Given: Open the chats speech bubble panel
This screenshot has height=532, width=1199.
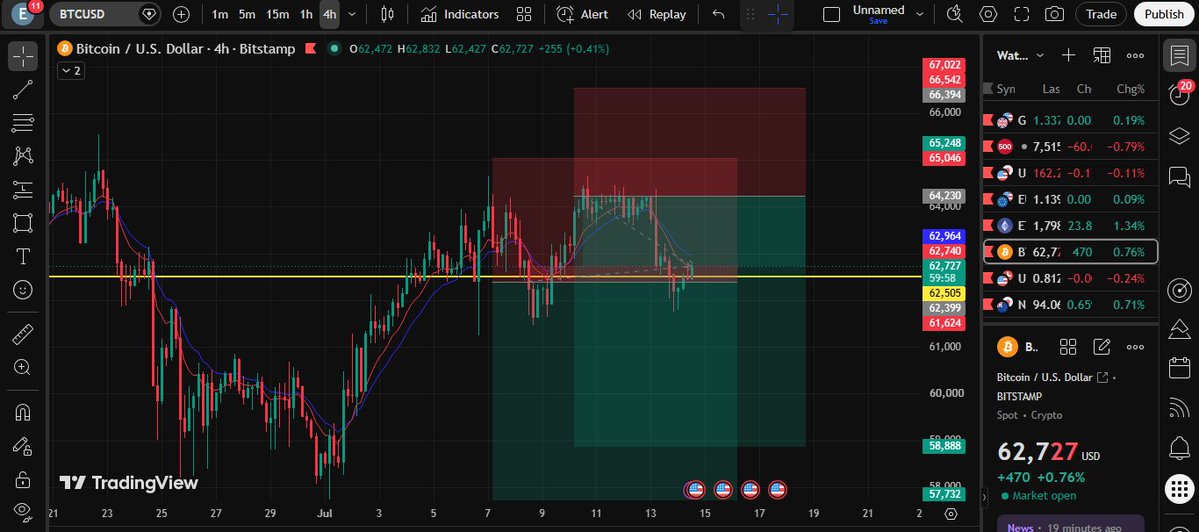Looking at the screenshot, I should click(x=1180, y=177).
